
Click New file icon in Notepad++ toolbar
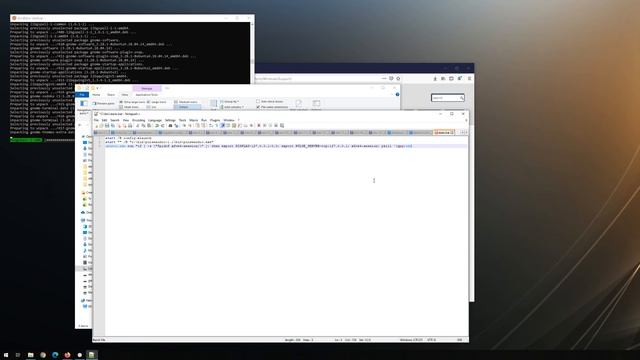97,126
